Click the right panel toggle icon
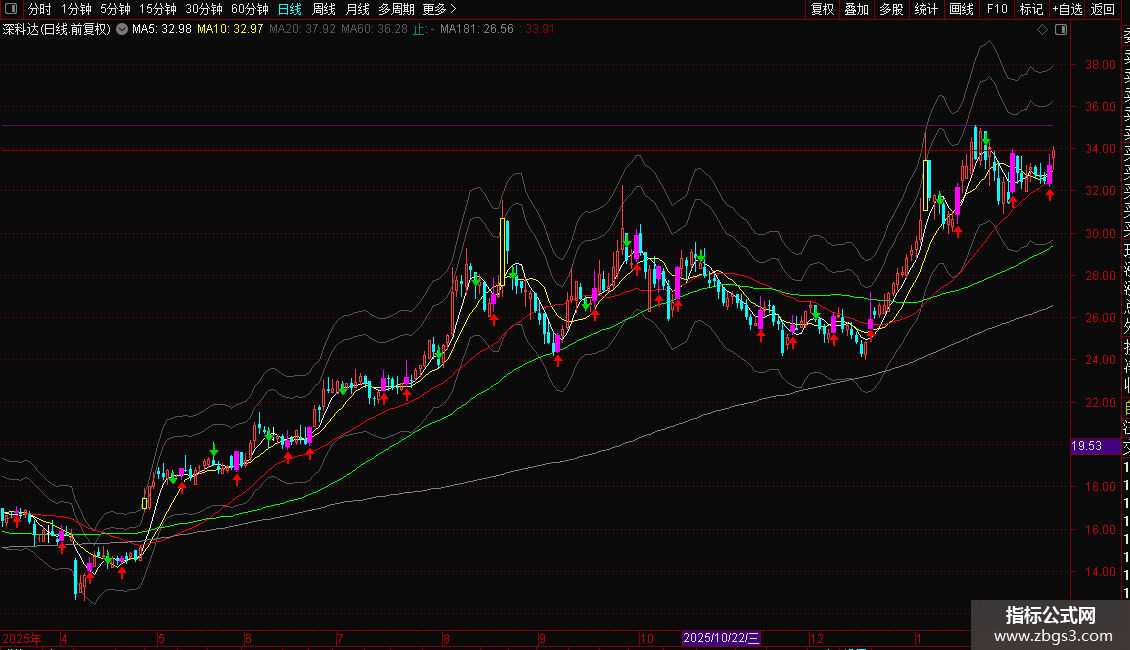 click(1061, 30)
